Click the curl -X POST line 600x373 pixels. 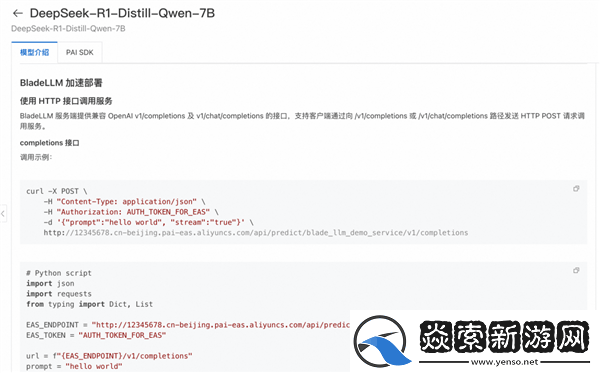[x=57, y=191]
